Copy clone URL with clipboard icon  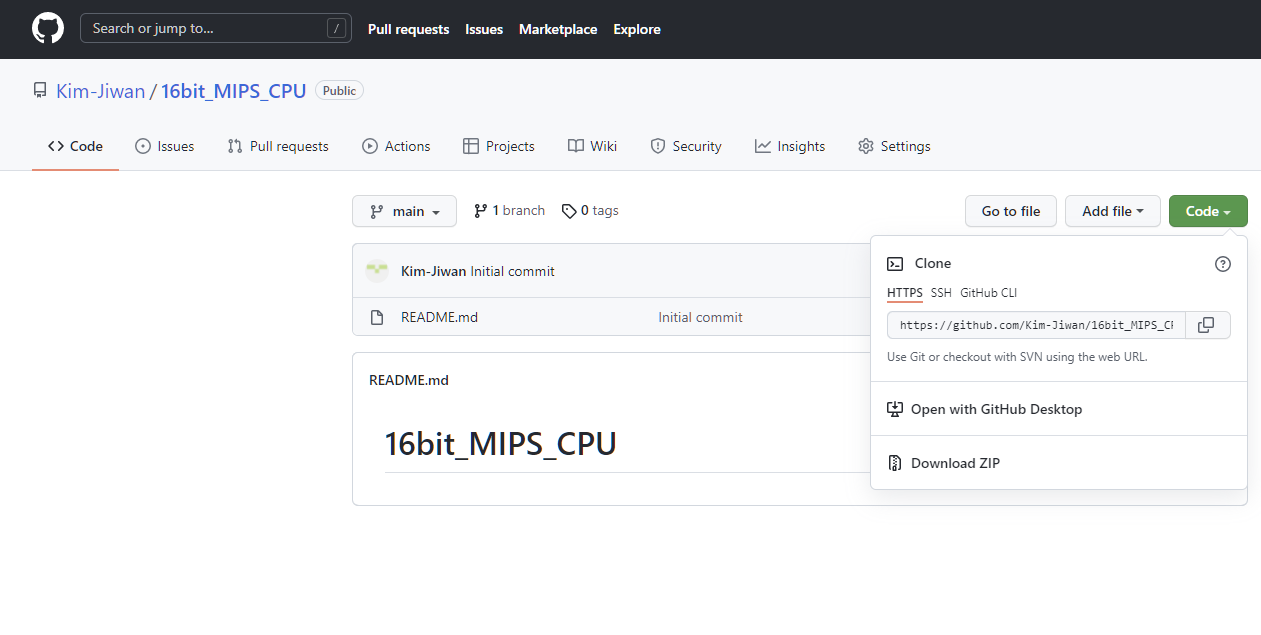tap(1207, 325)
